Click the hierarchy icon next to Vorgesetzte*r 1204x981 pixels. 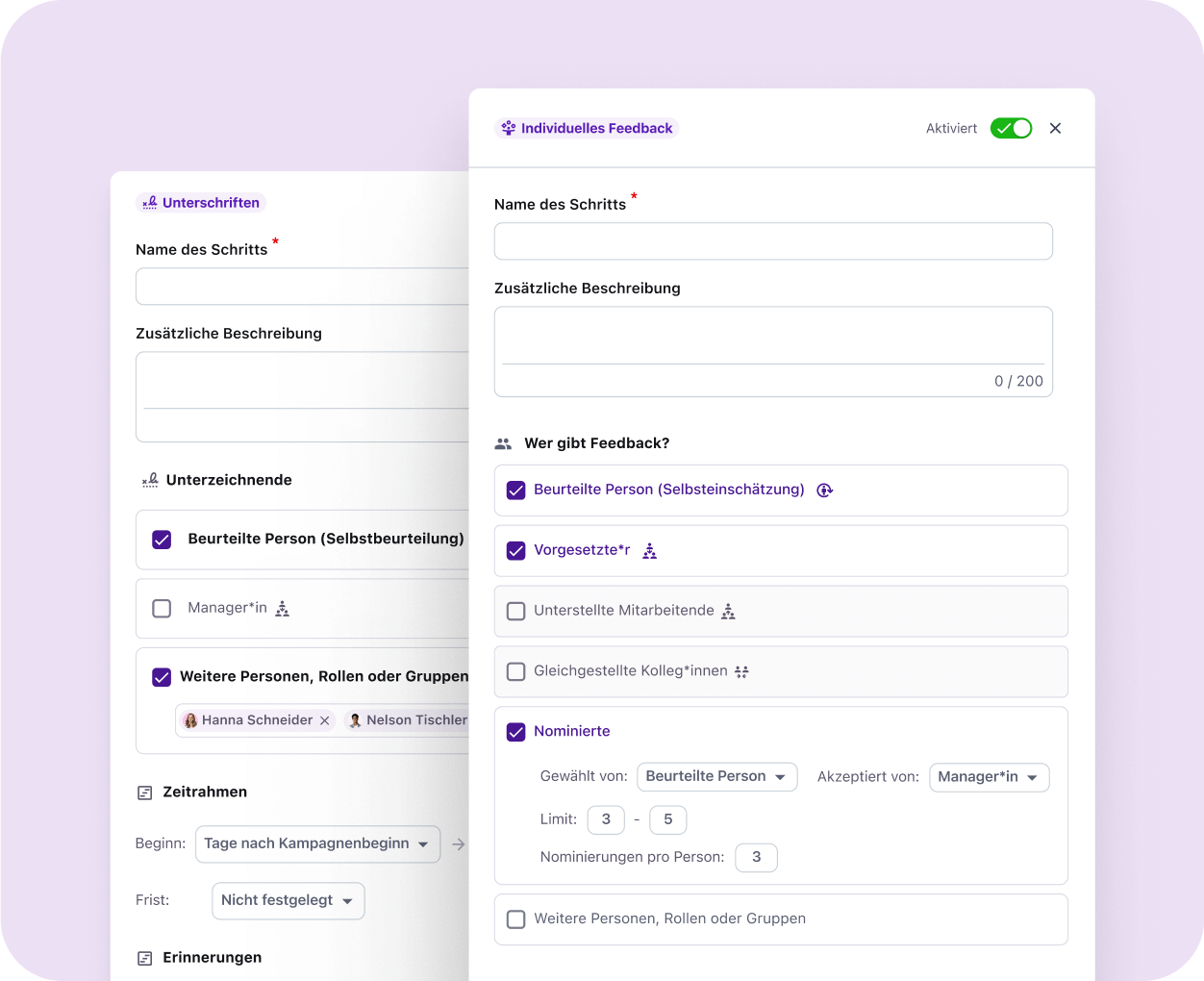[650, 551]
